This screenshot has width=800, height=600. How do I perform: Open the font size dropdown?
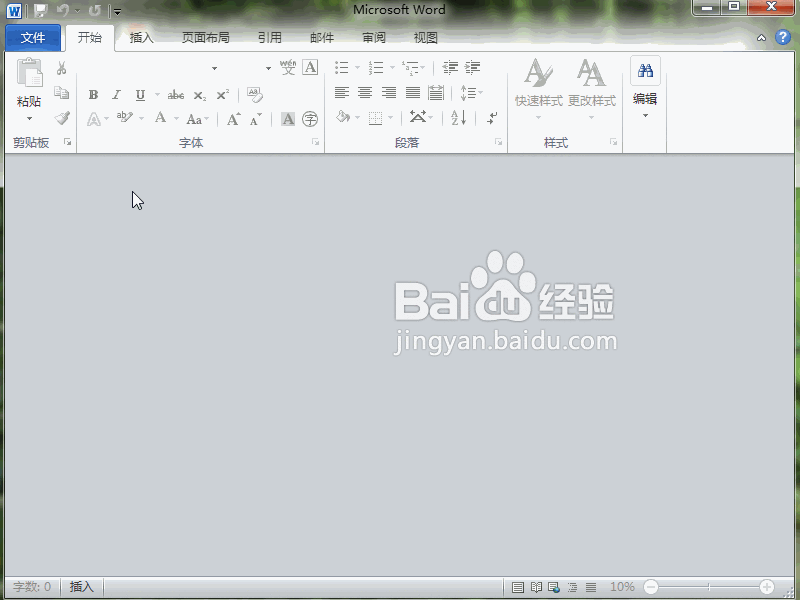pyautogui.click(x=268, y=68)
